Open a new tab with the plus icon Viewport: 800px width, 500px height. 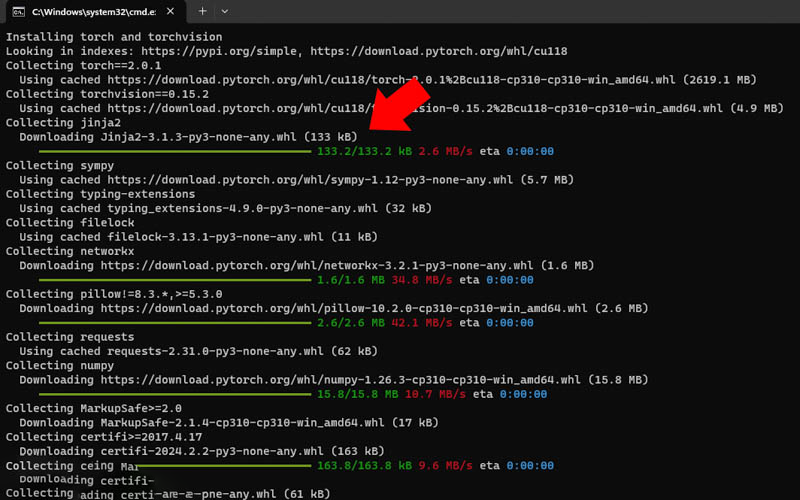tap(203, 11)
